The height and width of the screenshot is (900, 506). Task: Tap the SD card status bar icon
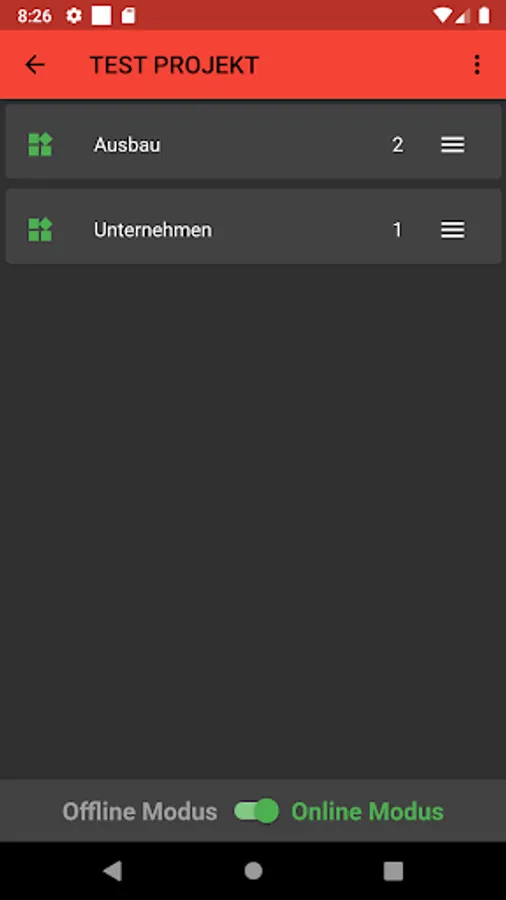(x=128, y=15)
